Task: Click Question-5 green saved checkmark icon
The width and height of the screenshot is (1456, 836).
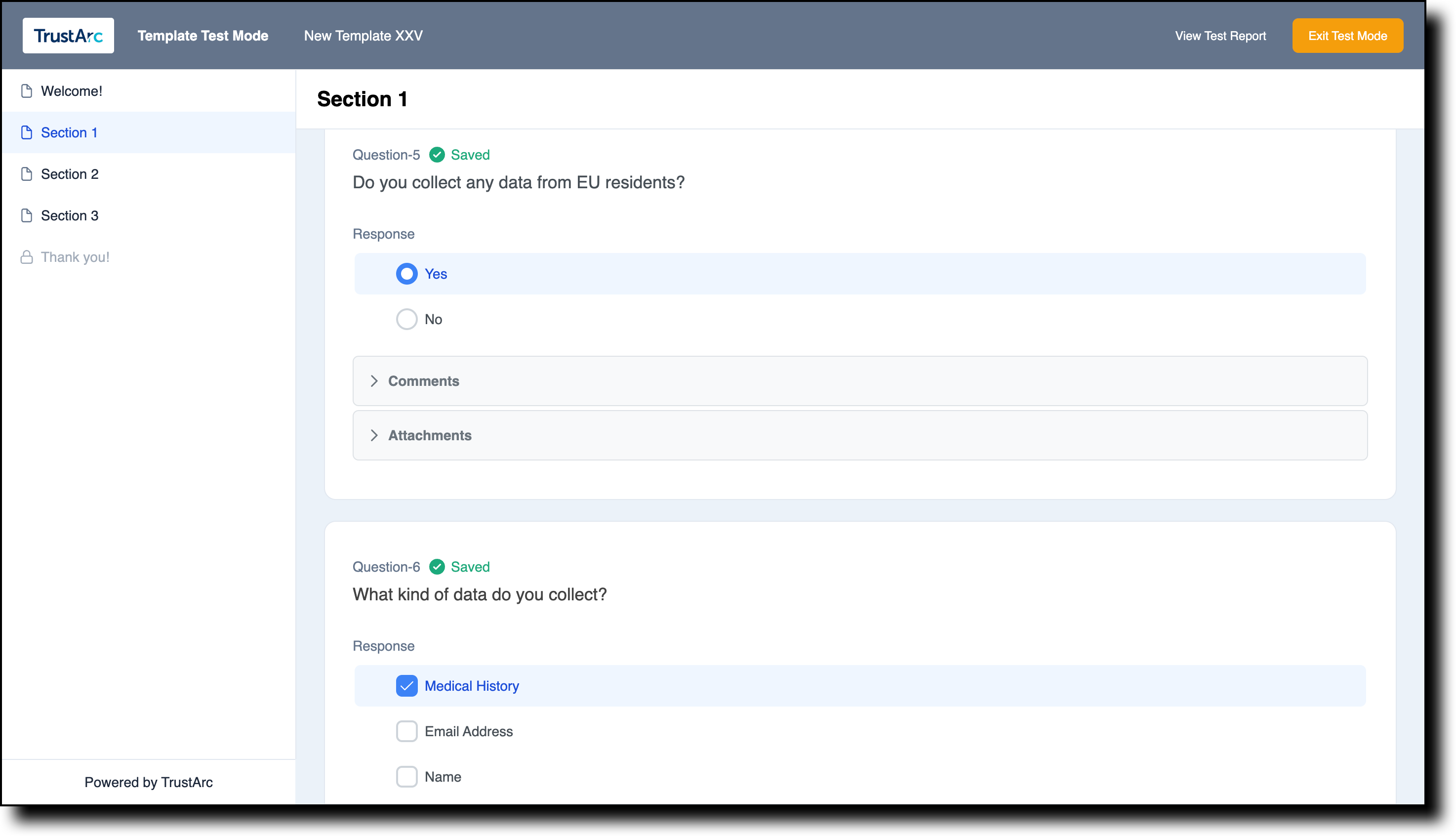Action: pos(437,155)
